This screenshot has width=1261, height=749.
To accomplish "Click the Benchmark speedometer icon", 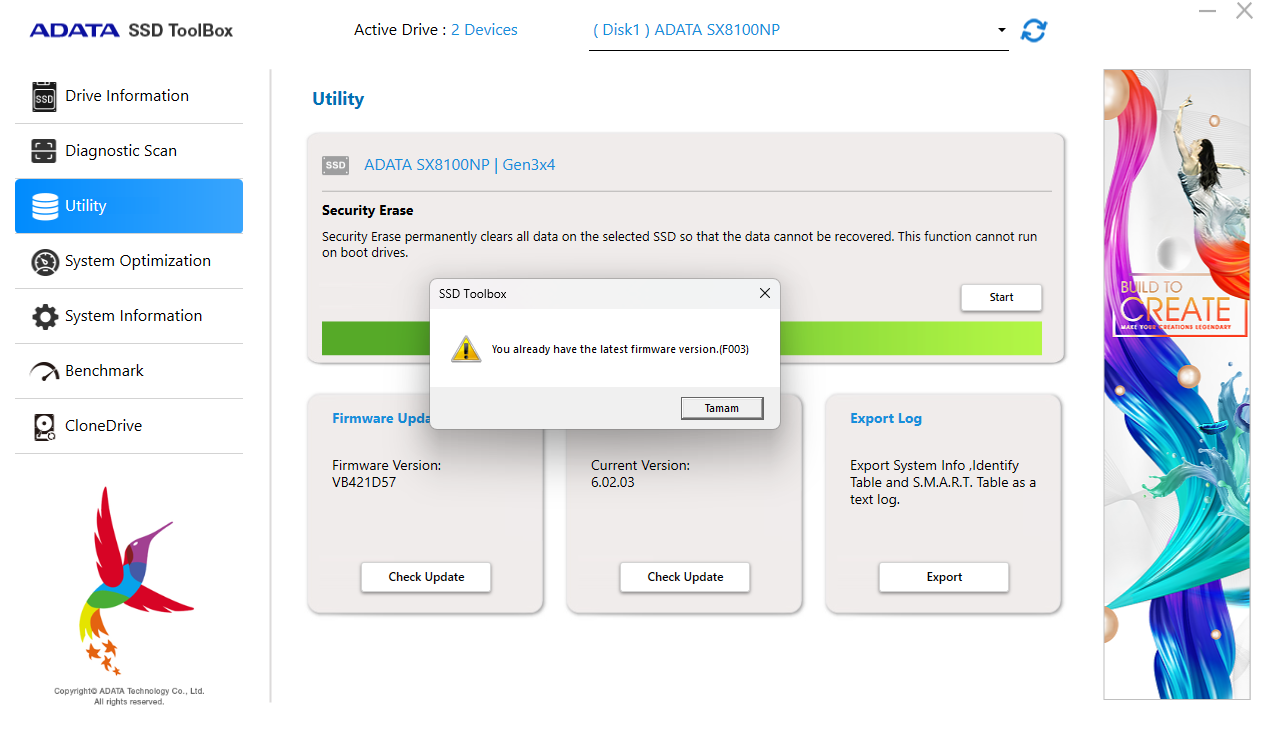I will coord(45,372).
